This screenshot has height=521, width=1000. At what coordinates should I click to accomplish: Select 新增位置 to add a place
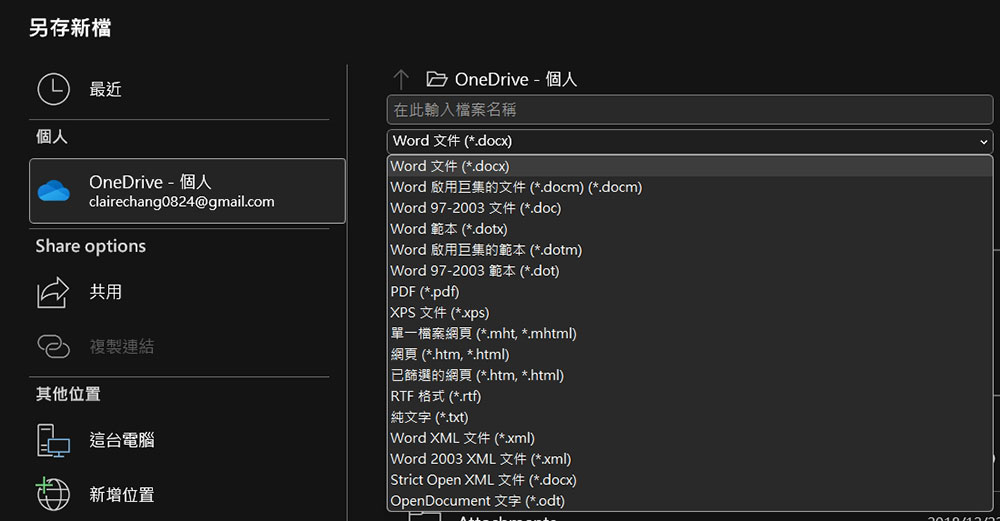click(122, 494)
